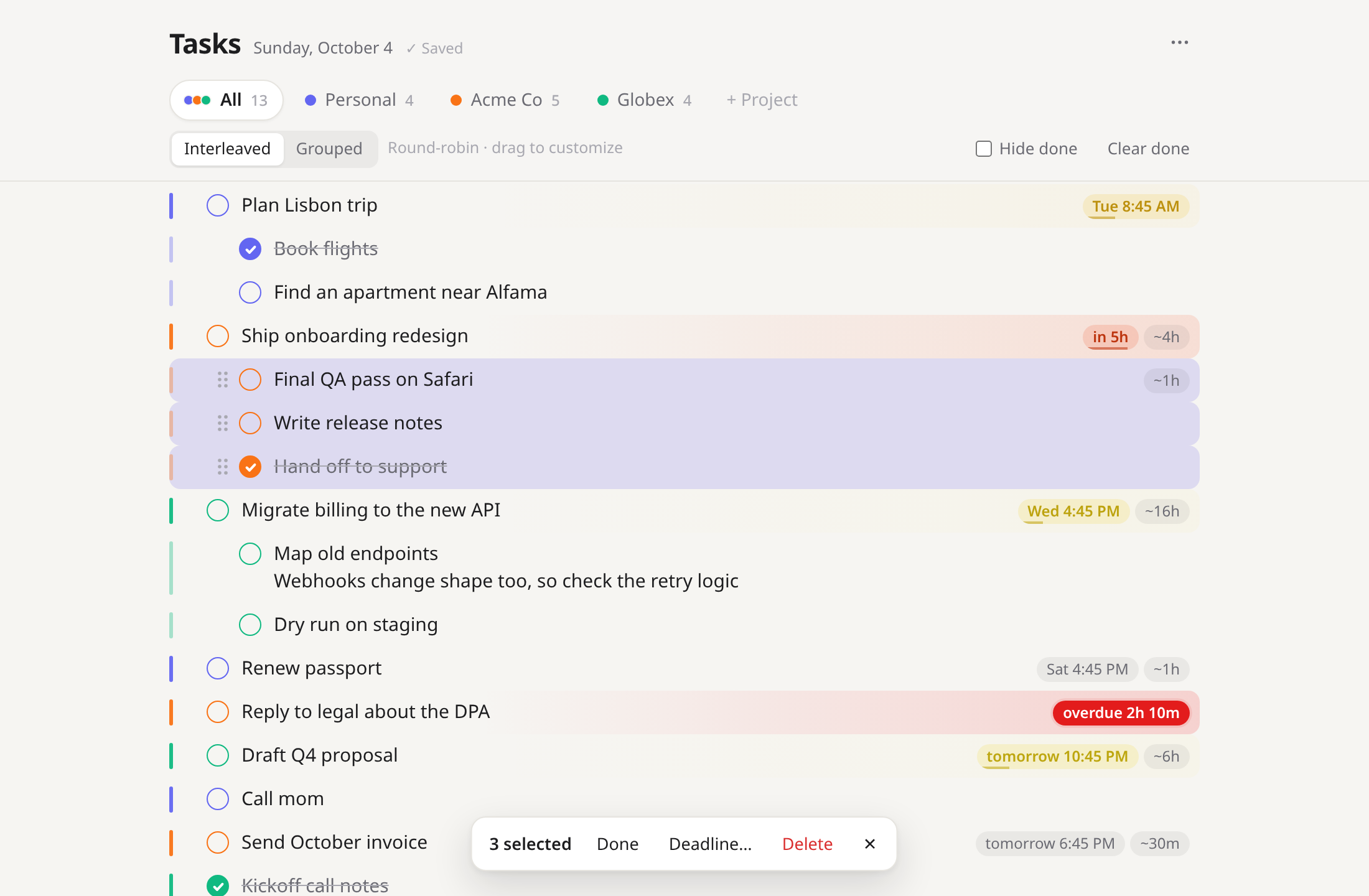1369x896 pixels.
Task: Check off Plan Lisbon trip
Action: [x=218, y=205]
